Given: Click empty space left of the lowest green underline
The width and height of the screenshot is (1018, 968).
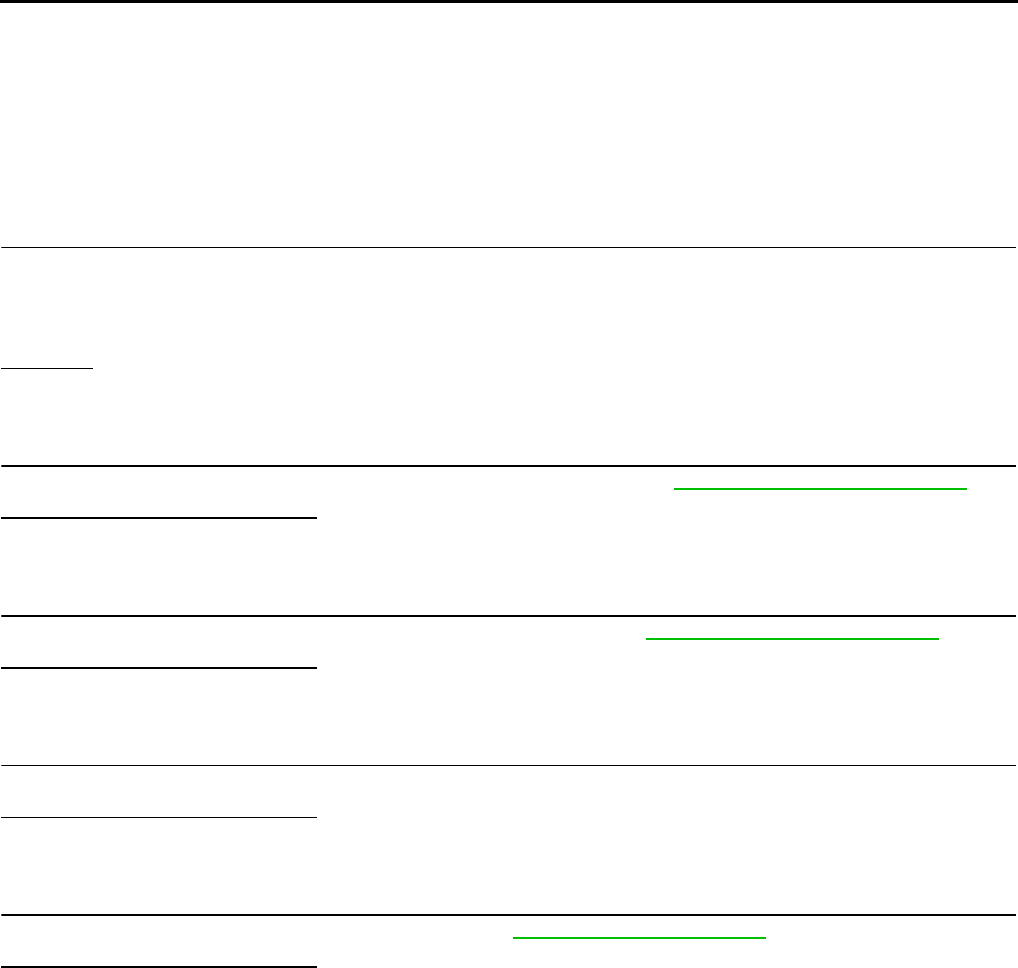Looking at the screenshot, I should (256, 937).
